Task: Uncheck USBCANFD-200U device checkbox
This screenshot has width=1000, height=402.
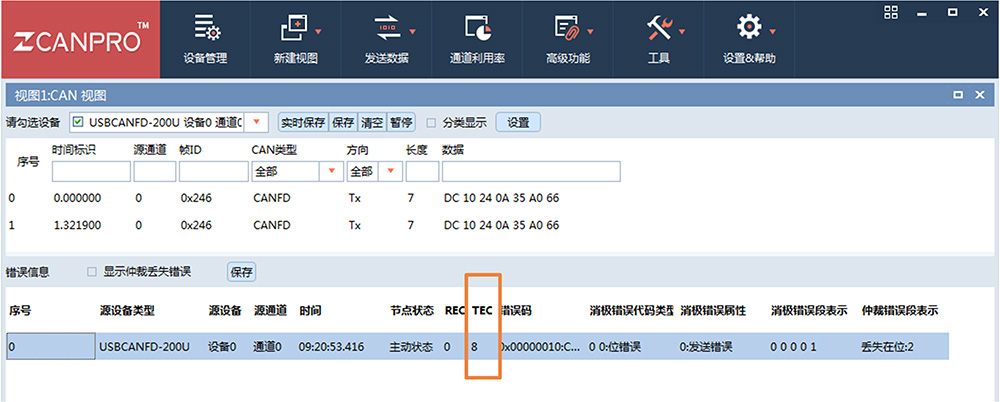Action: [x=77, y=122]
